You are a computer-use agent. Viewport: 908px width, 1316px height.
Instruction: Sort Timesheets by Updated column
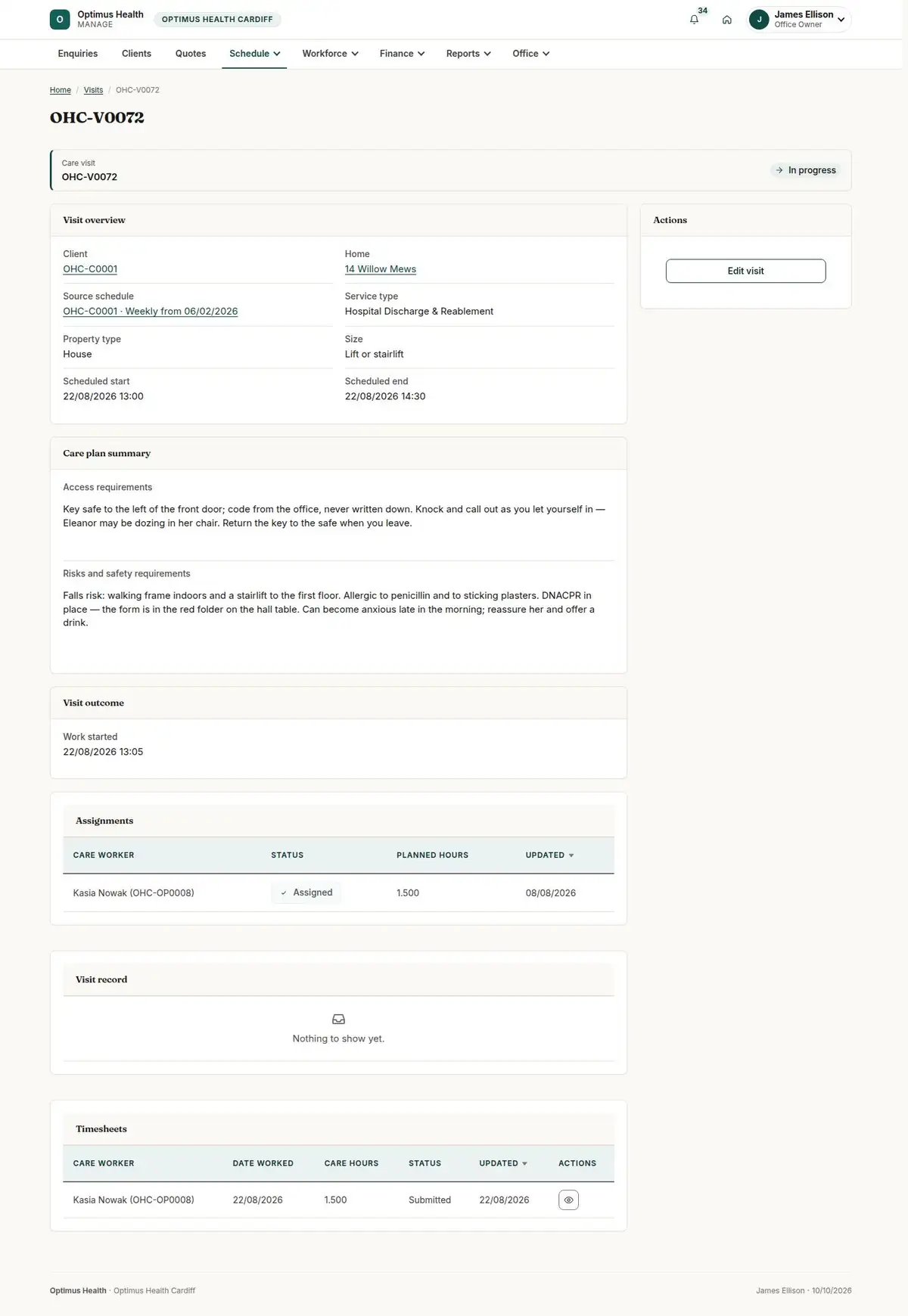pyautogui.click(x=503, y=1163)
